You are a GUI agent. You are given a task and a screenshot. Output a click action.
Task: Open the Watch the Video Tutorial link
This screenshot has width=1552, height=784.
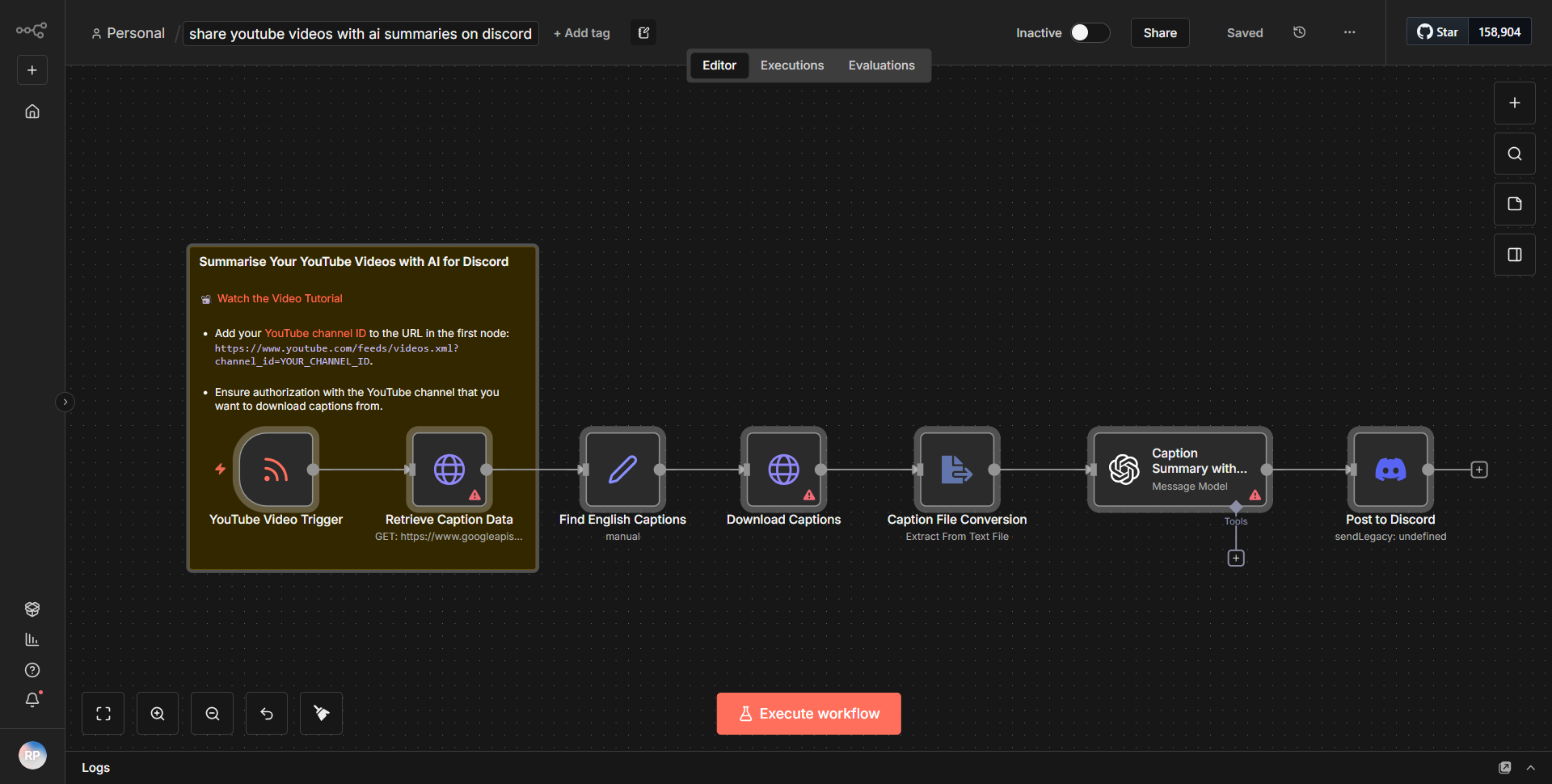280,299
